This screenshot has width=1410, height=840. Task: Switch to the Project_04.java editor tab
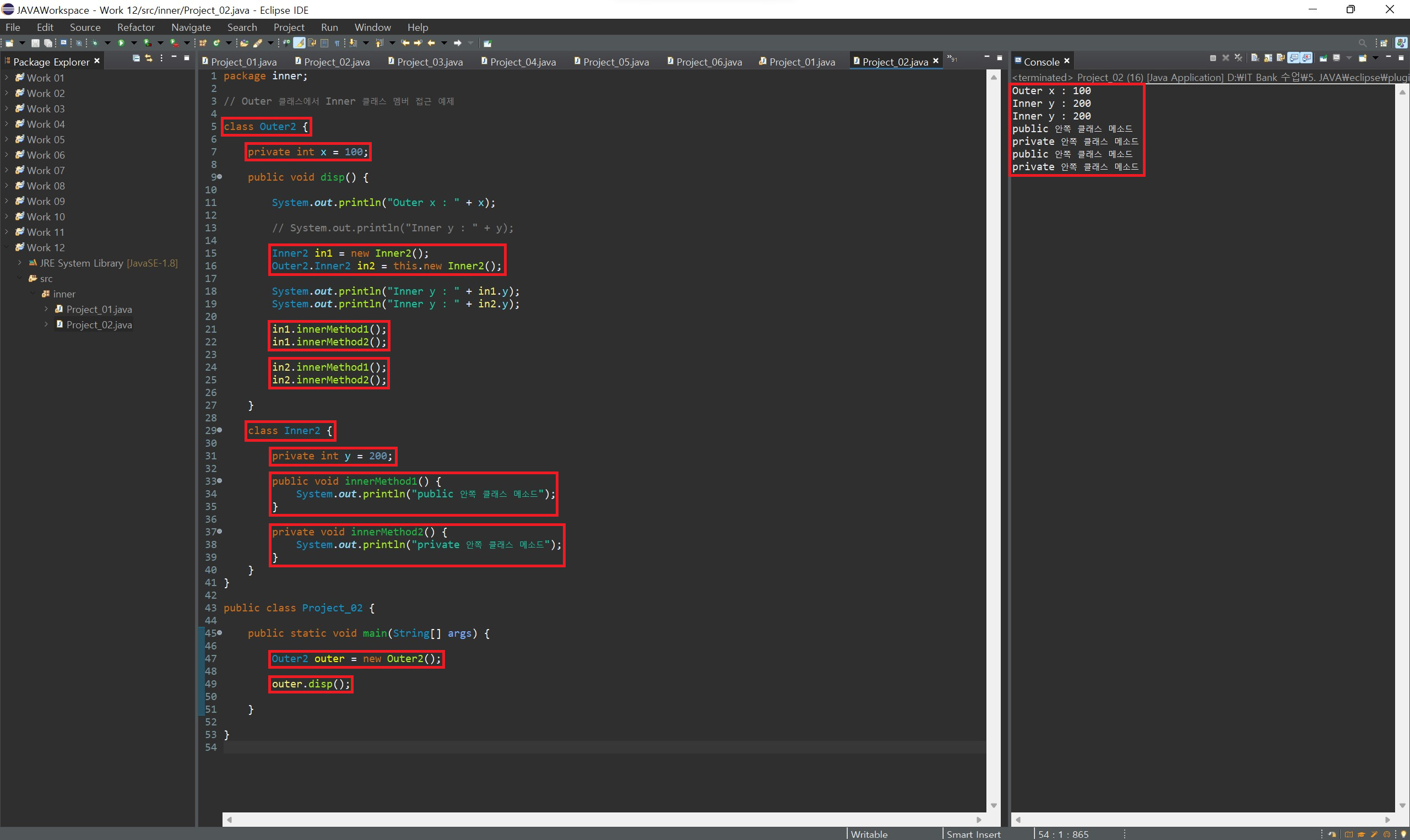click(x=522, y=62)
